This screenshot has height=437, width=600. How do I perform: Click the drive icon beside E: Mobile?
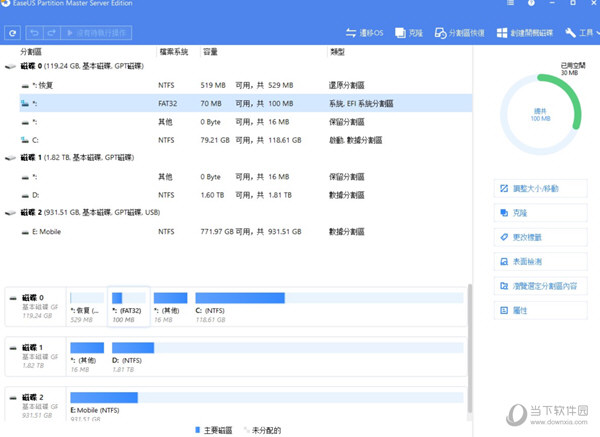(x=25, y=232)
